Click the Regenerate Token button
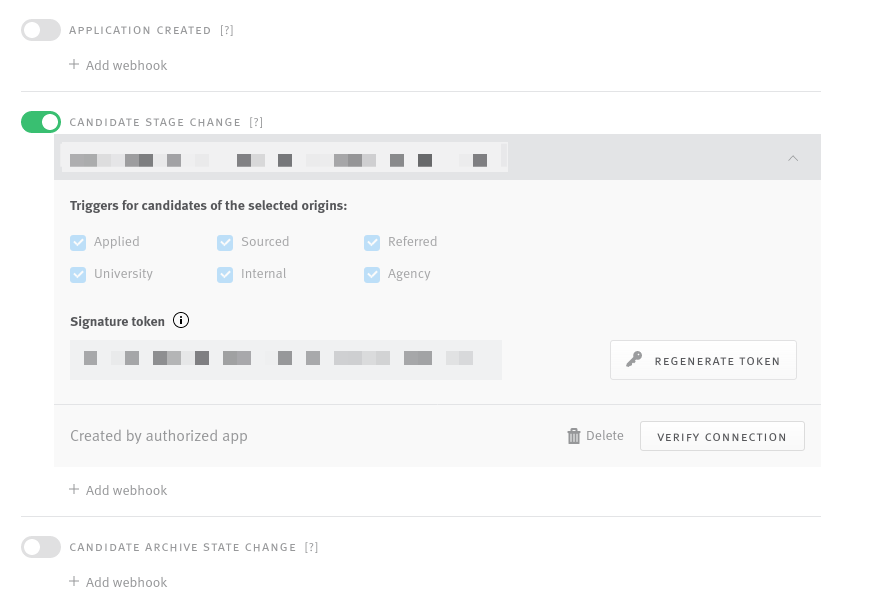Image resolution: width=891 pixels, height=603 pixels. point(703,360)
